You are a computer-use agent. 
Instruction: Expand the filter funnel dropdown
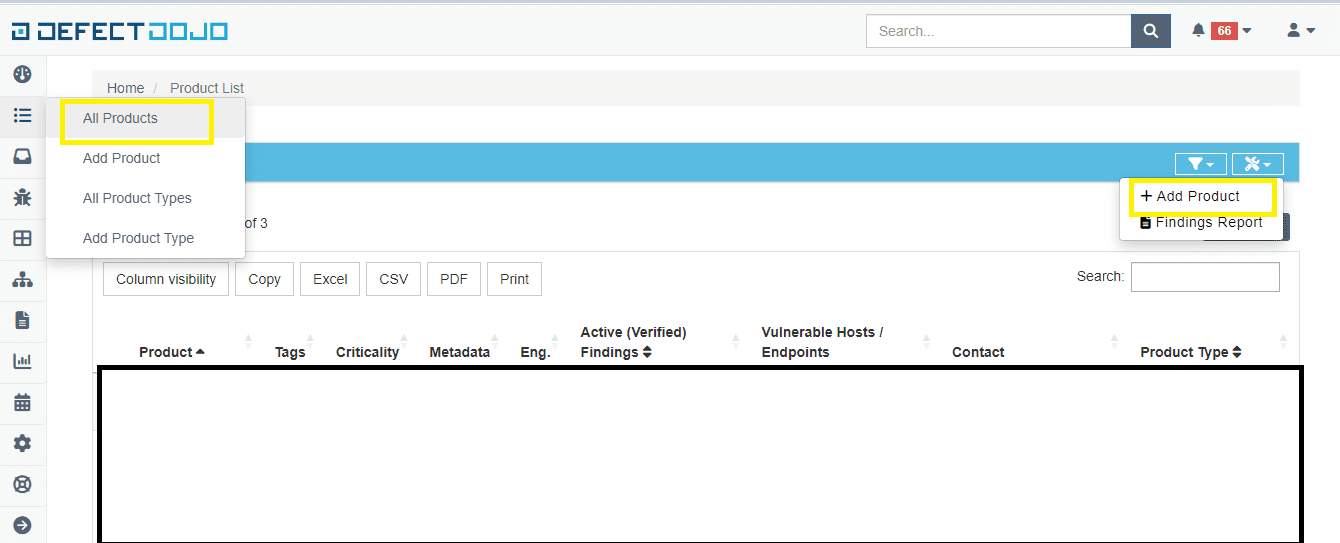1200,164
